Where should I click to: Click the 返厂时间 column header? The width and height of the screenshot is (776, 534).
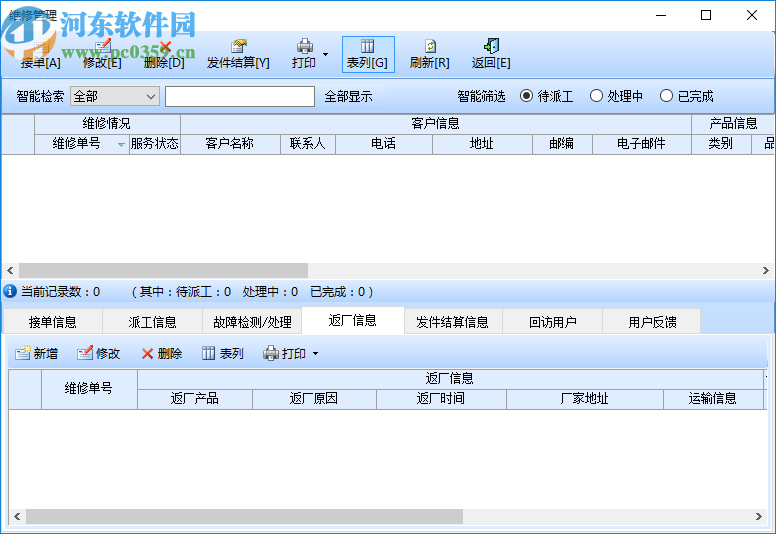(441, 399)
